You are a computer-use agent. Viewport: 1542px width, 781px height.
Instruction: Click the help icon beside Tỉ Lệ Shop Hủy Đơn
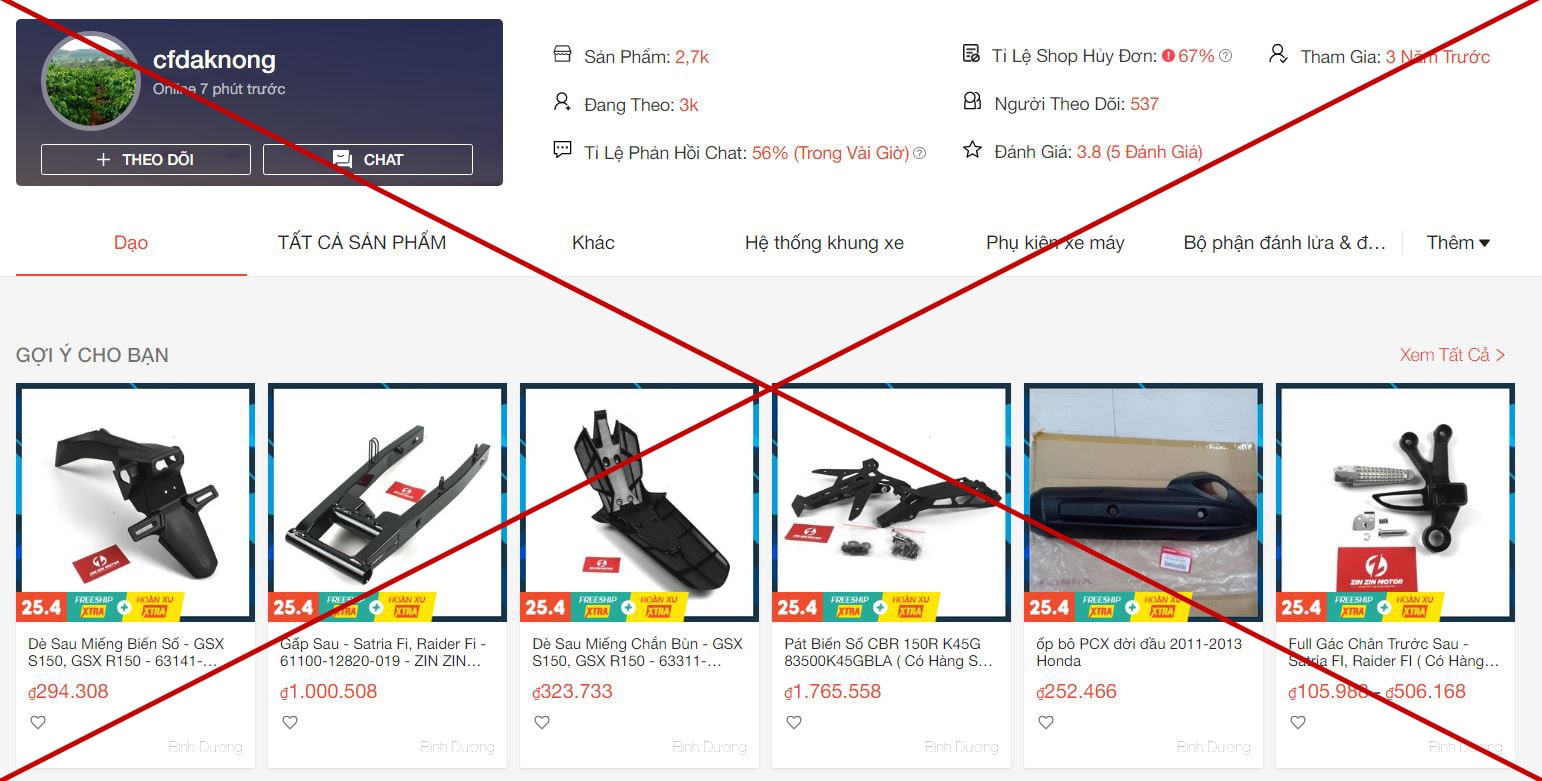point(1225,56)
